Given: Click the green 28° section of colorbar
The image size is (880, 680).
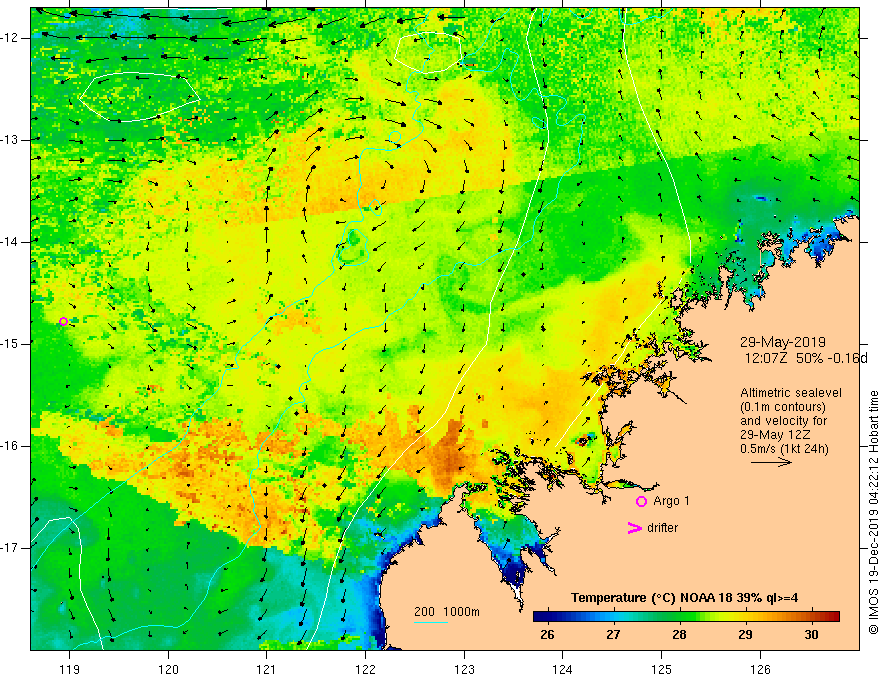Looking at the screenshot, I should tap(679, 617).
